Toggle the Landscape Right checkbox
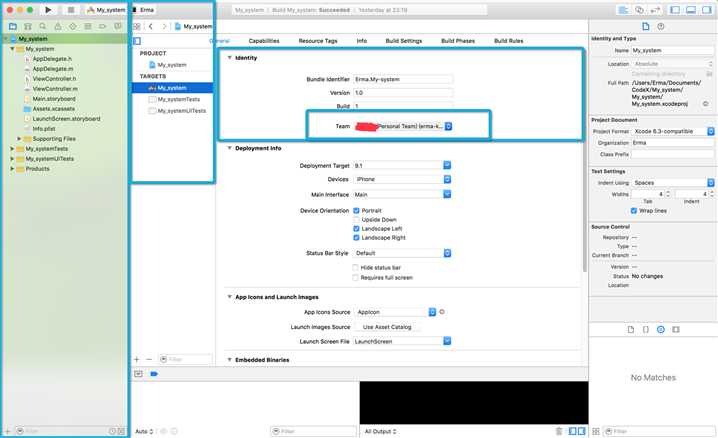 click(x=356, y=238)
